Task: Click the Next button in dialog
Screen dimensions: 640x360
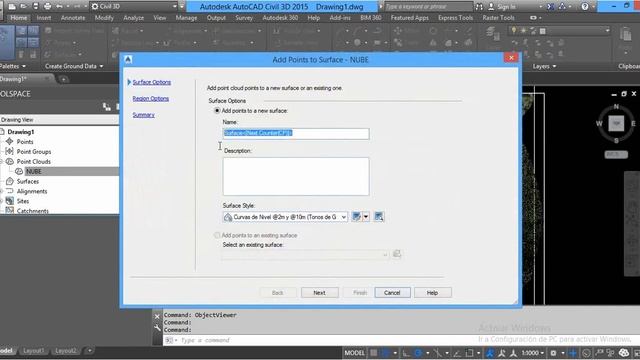Action: 320,293
